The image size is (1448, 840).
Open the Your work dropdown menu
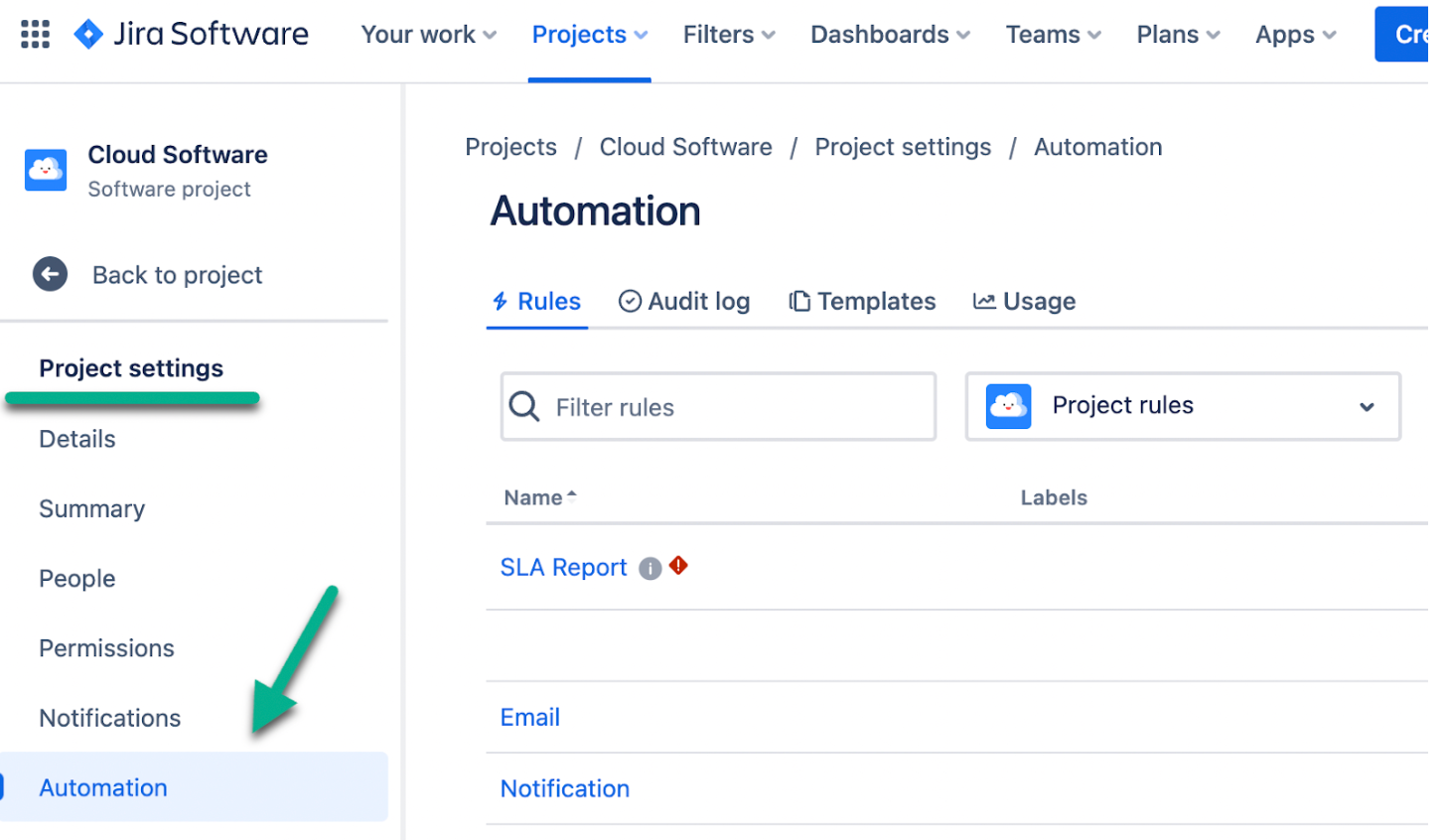click(x=428, y=35)
